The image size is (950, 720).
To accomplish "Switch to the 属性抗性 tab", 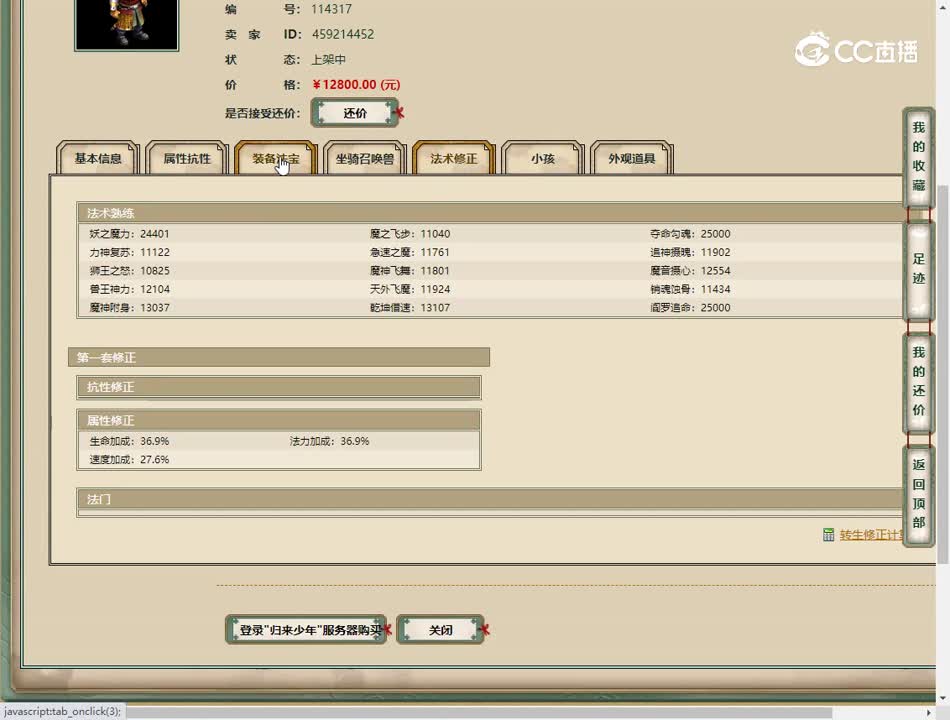I will pos(187,158).
